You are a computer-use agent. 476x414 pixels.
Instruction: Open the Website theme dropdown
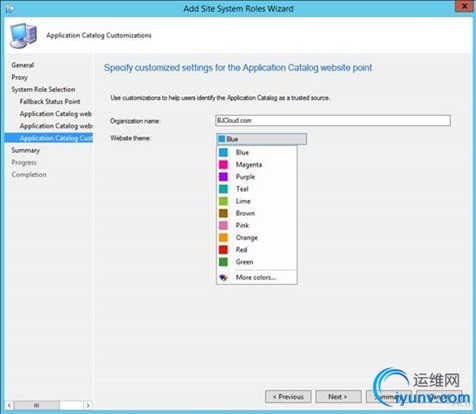point(262,139)
